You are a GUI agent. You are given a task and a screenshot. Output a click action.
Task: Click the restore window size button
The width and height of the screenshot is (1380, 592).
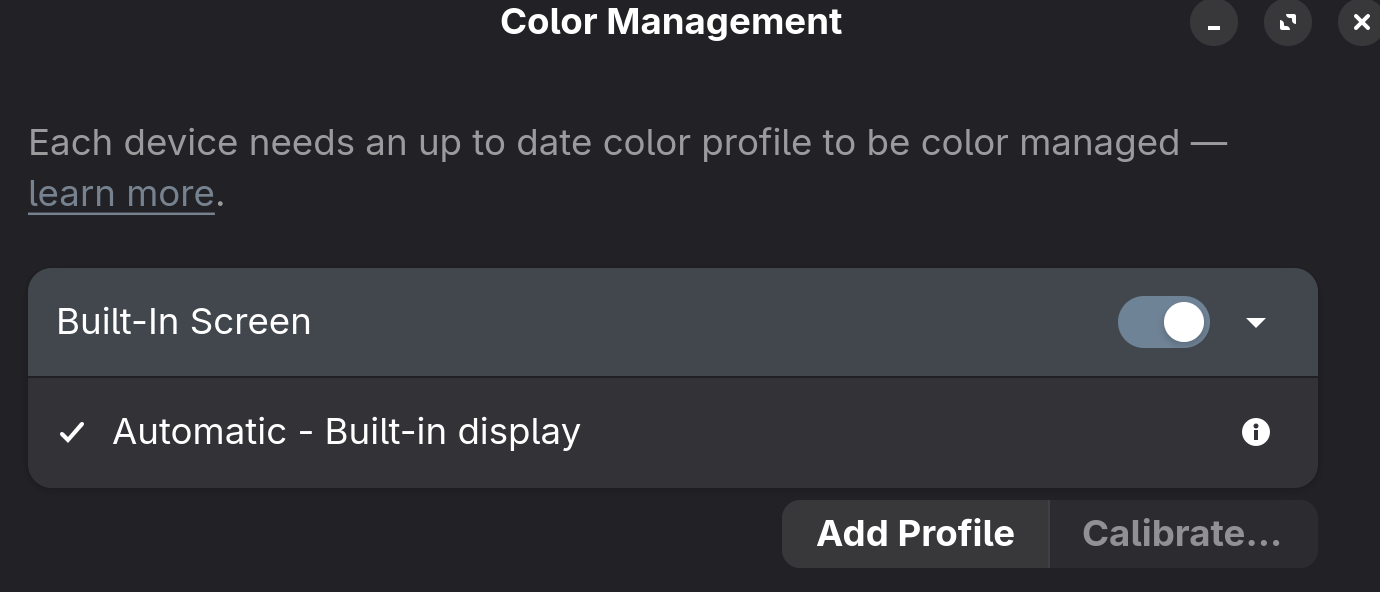click(1288, 23)
